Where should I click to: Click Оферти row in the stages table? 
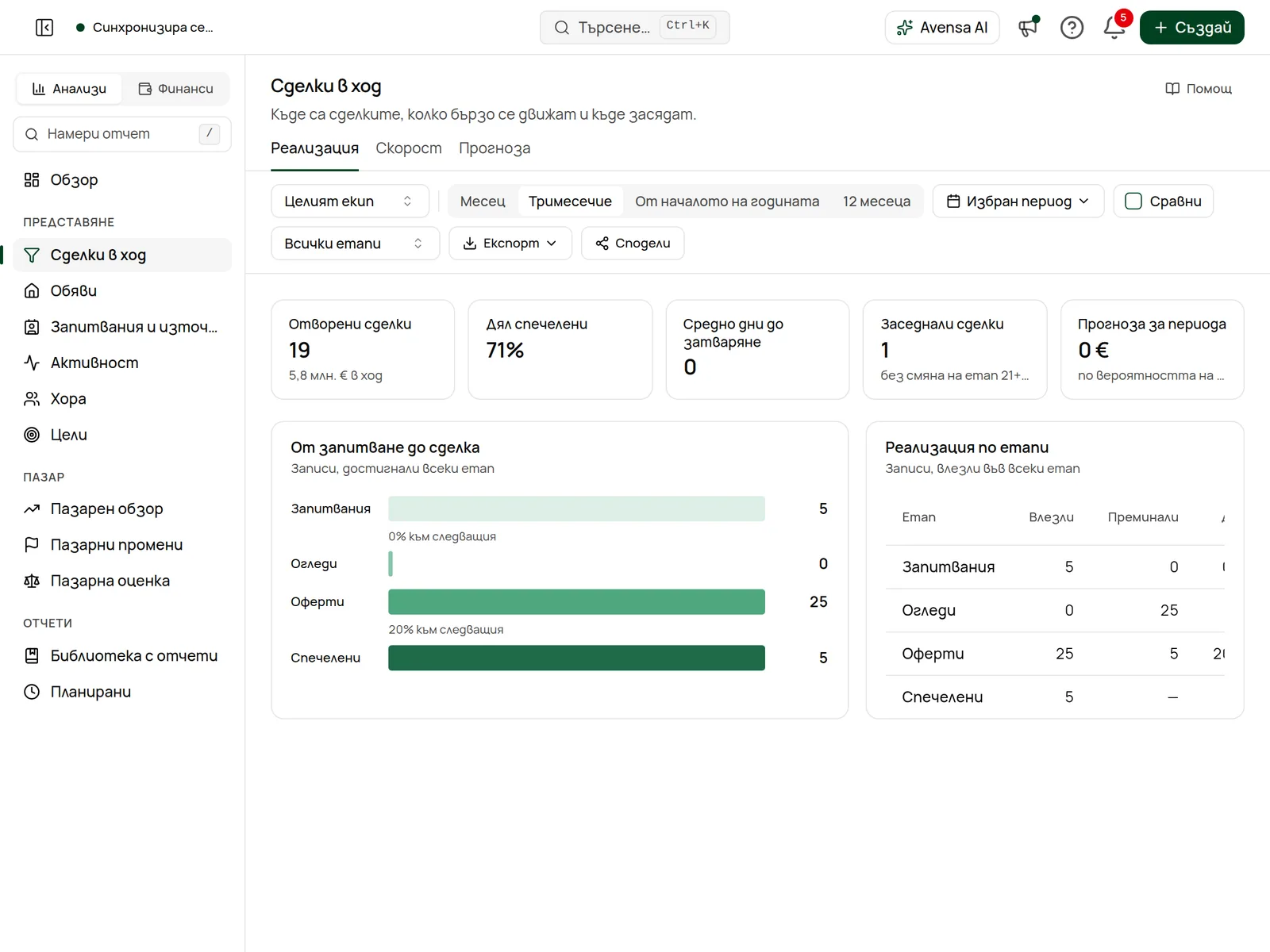1055,654
